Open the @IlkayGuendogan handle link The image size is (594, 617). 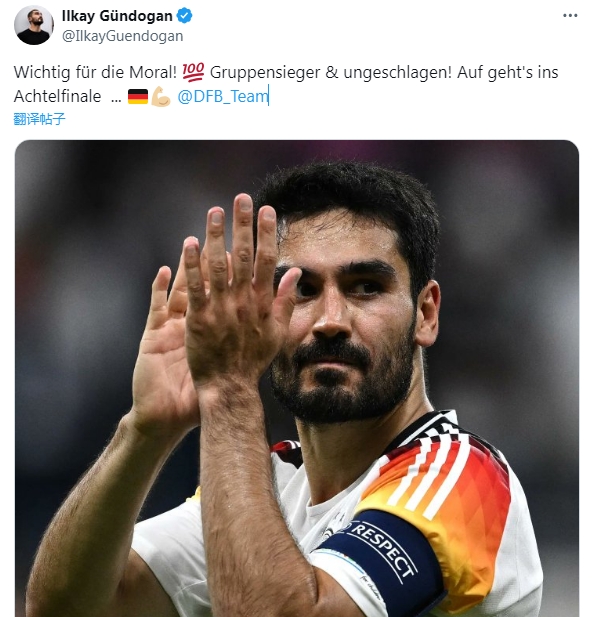[122, 36]
